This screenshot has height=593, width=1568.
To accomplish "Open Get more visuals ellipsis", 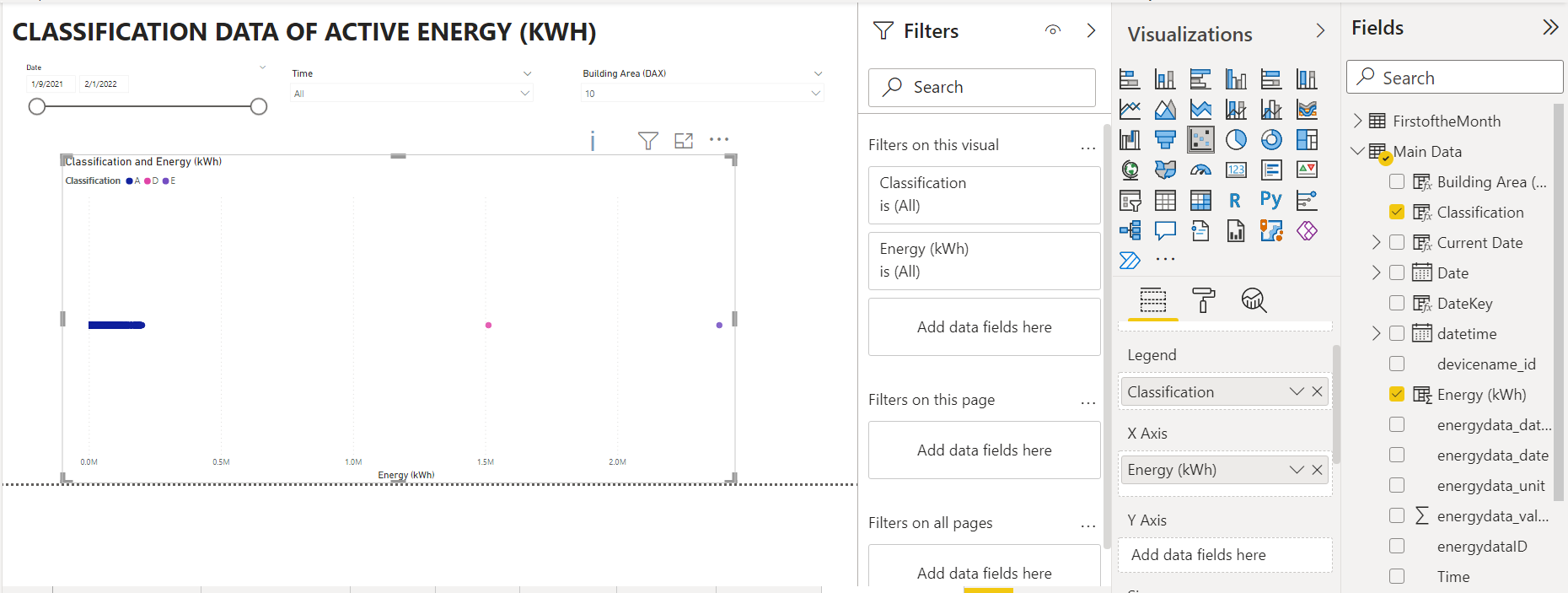I will click(x=1165, y=260).
